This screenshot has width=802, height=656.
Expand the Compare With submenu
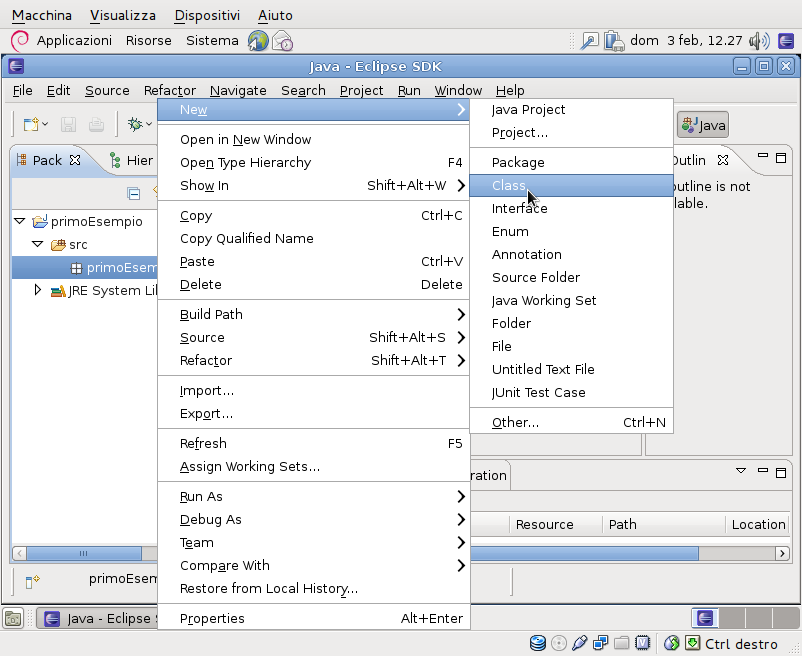[314, 565]
